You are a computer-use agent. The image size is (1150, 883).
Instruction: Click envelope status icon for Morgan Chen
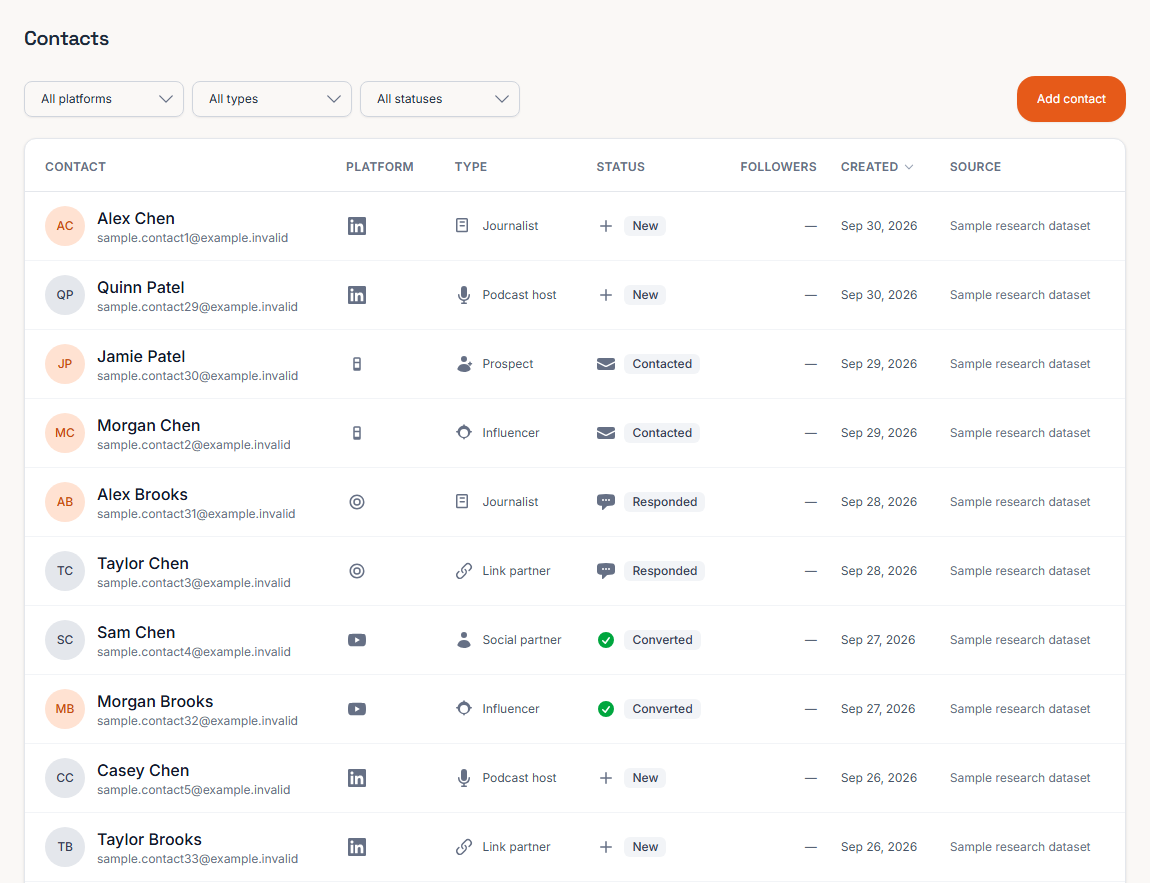click(606, 433)
